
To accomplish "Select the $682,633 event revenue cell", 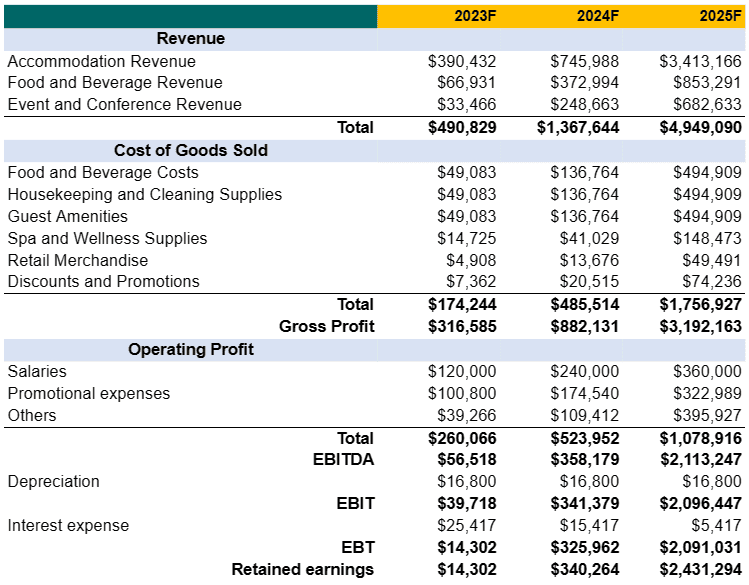I will pyautogui.click(x=707, y=104).
